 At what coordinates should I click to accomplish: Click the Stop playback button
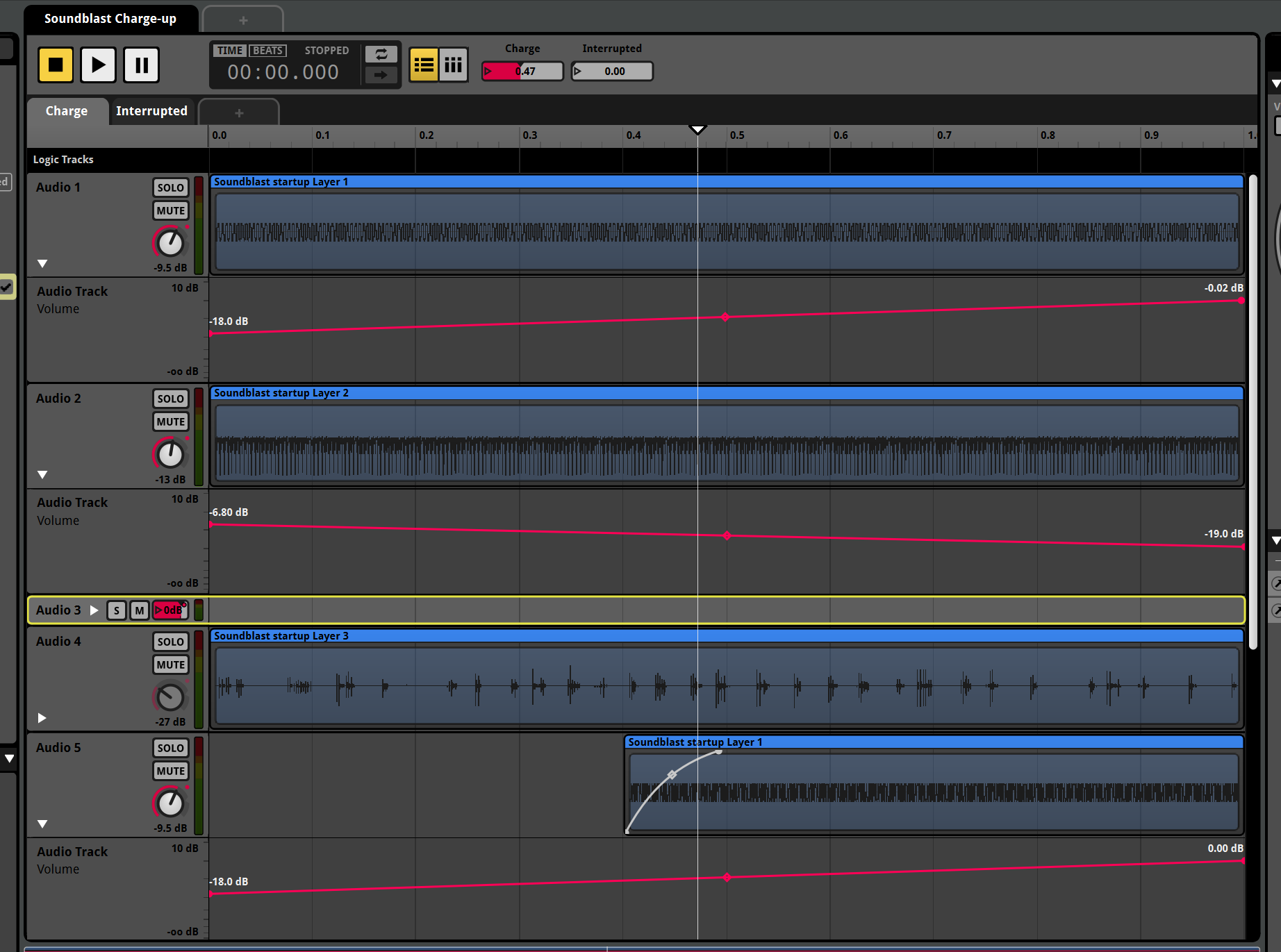point(56,65)
